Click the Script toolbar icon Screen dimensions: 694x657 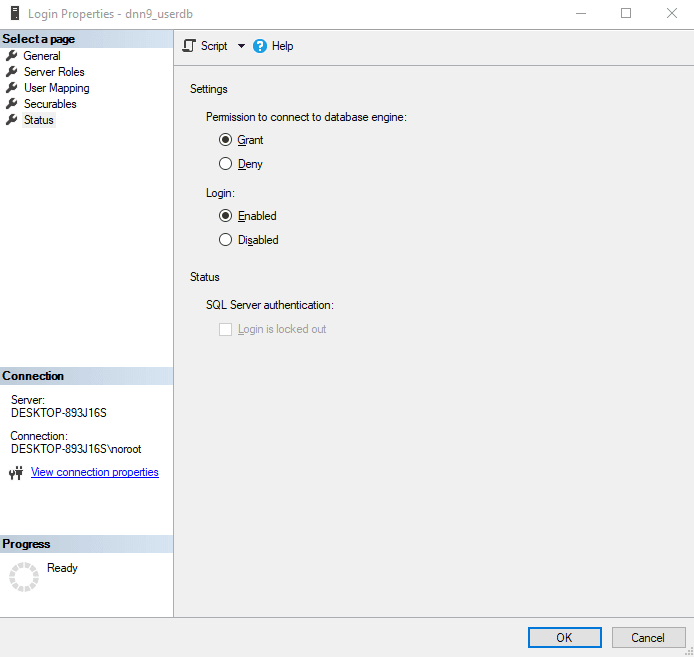pos(188,46)
